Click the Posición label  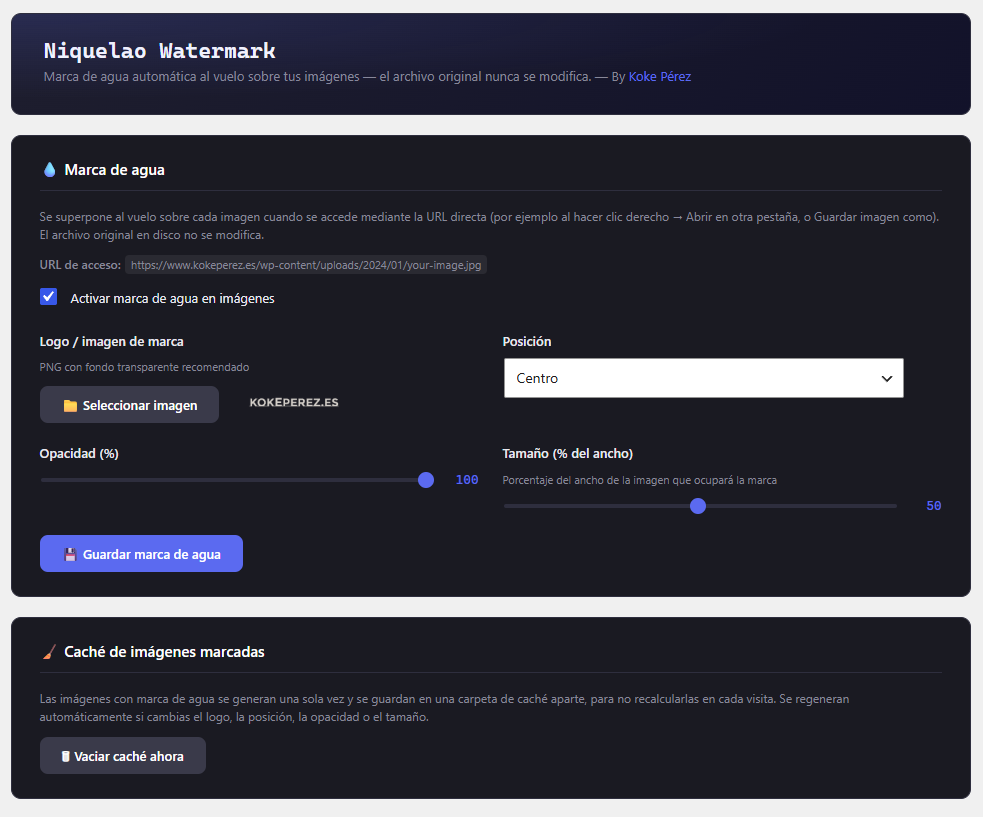[527, 342]
